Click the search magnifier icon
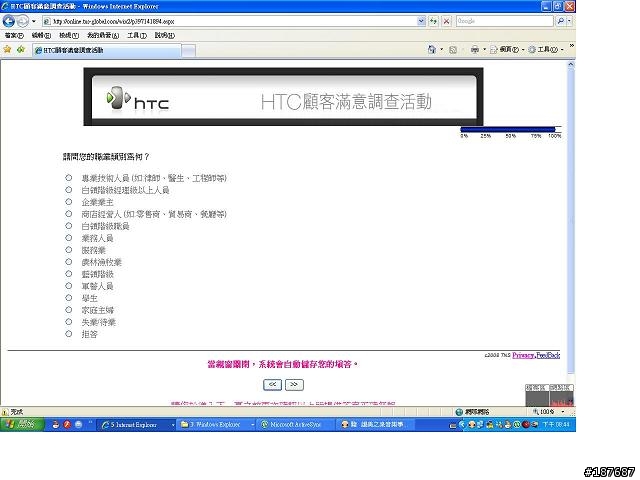This screenshot has height=480, width=640. [x=561, y=21]
